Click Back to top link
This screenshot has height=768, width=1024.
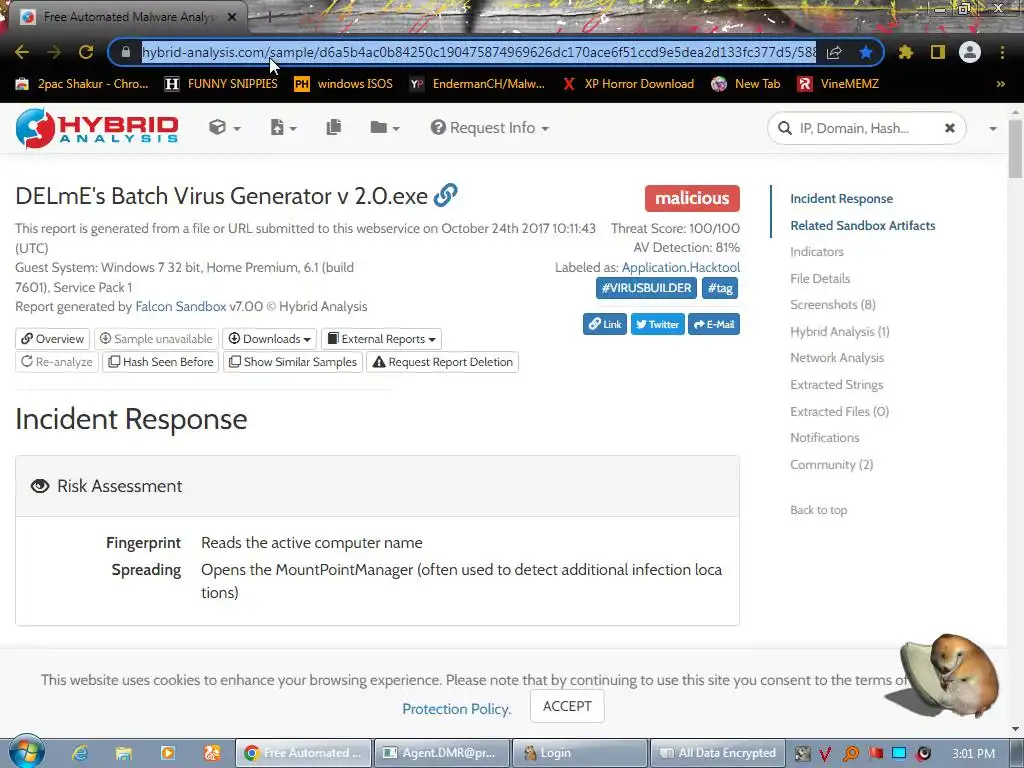pos(818,511)
